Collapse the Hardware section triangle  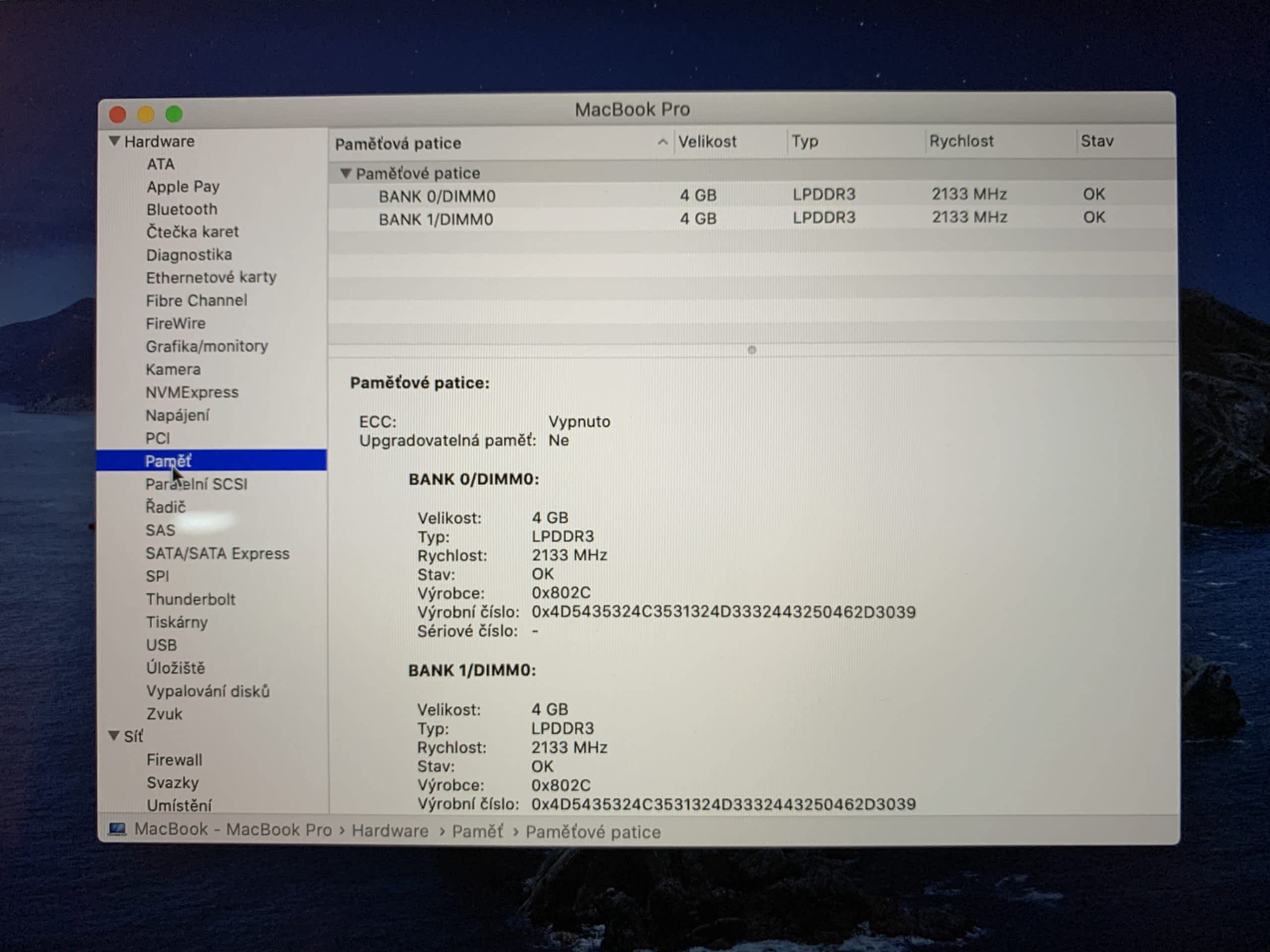114,141
